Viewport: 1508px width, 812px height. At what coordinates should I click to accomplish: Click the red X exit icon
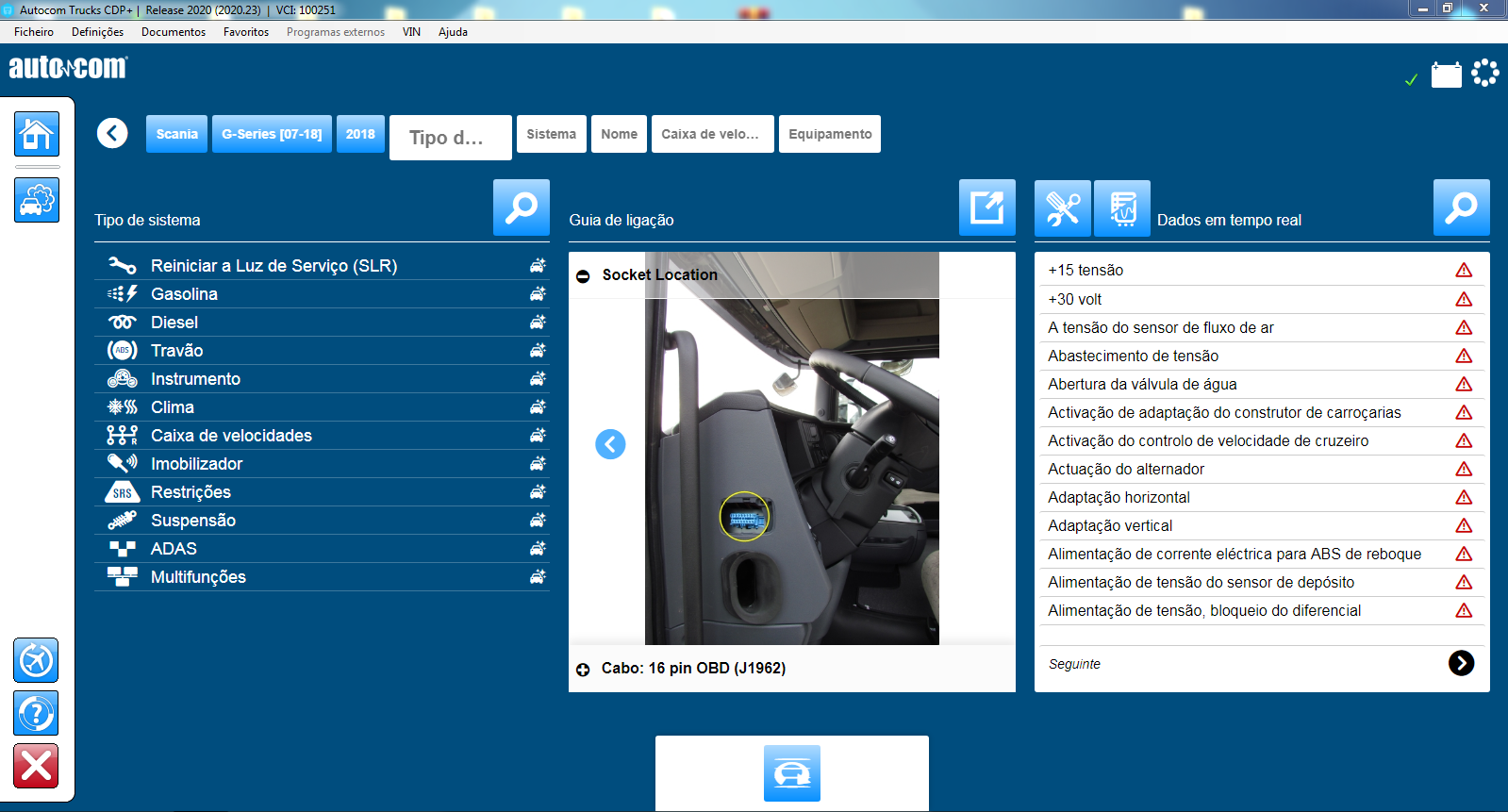36,766
